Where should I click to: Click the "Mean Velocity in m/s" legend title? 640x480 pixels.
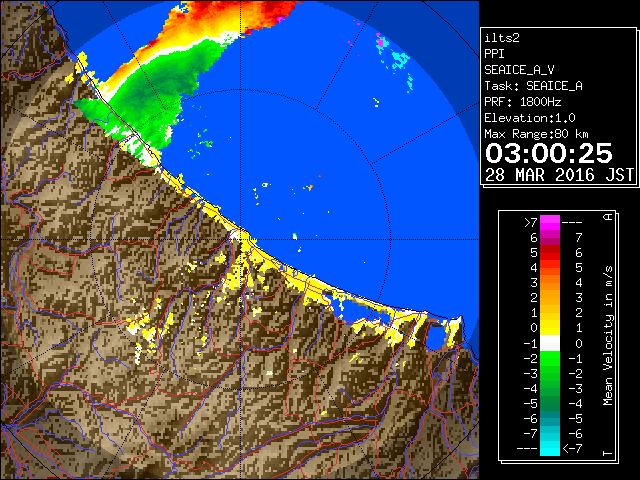608,336
